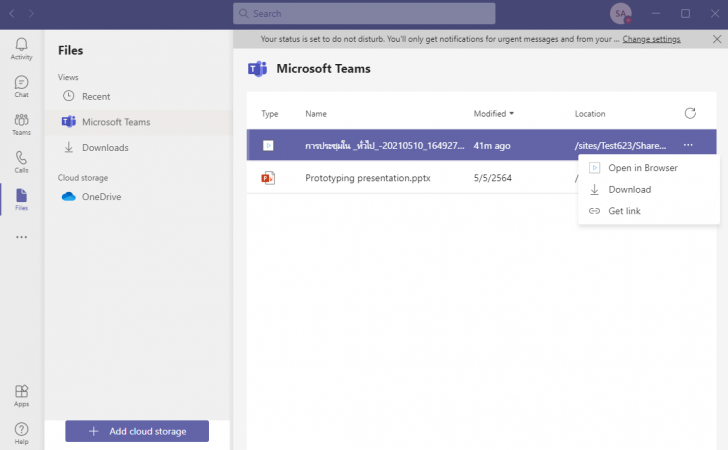Focus the Search box
The height and width of the screenshot is (450, 728).
coord(364,13)
